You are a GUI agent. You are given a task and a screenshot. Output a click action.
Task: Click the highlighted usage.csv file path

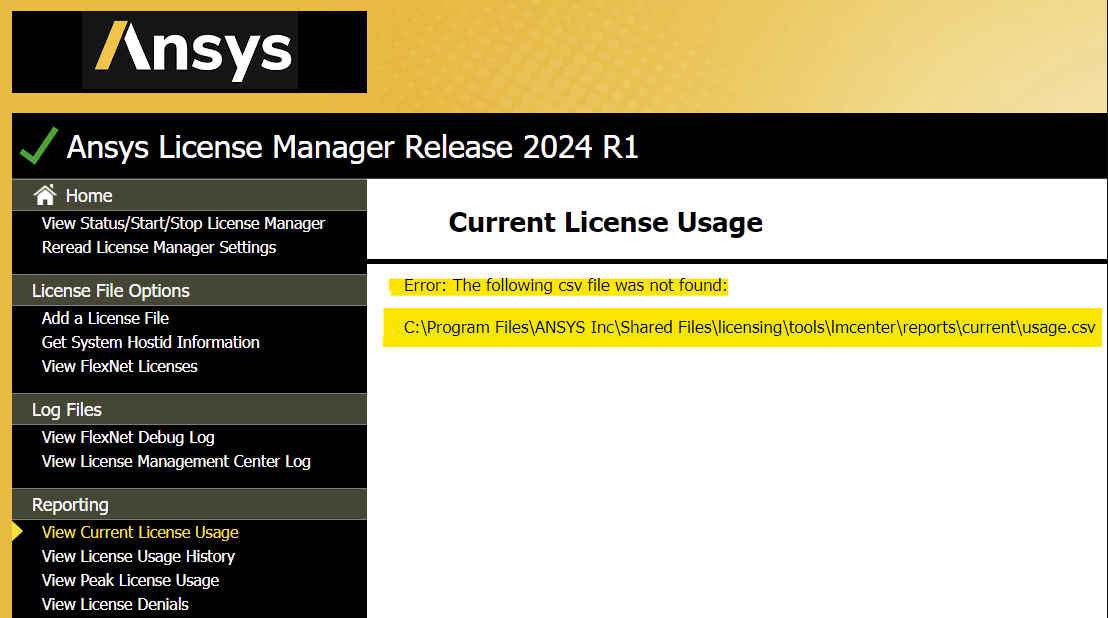click(x=749, y=328)
